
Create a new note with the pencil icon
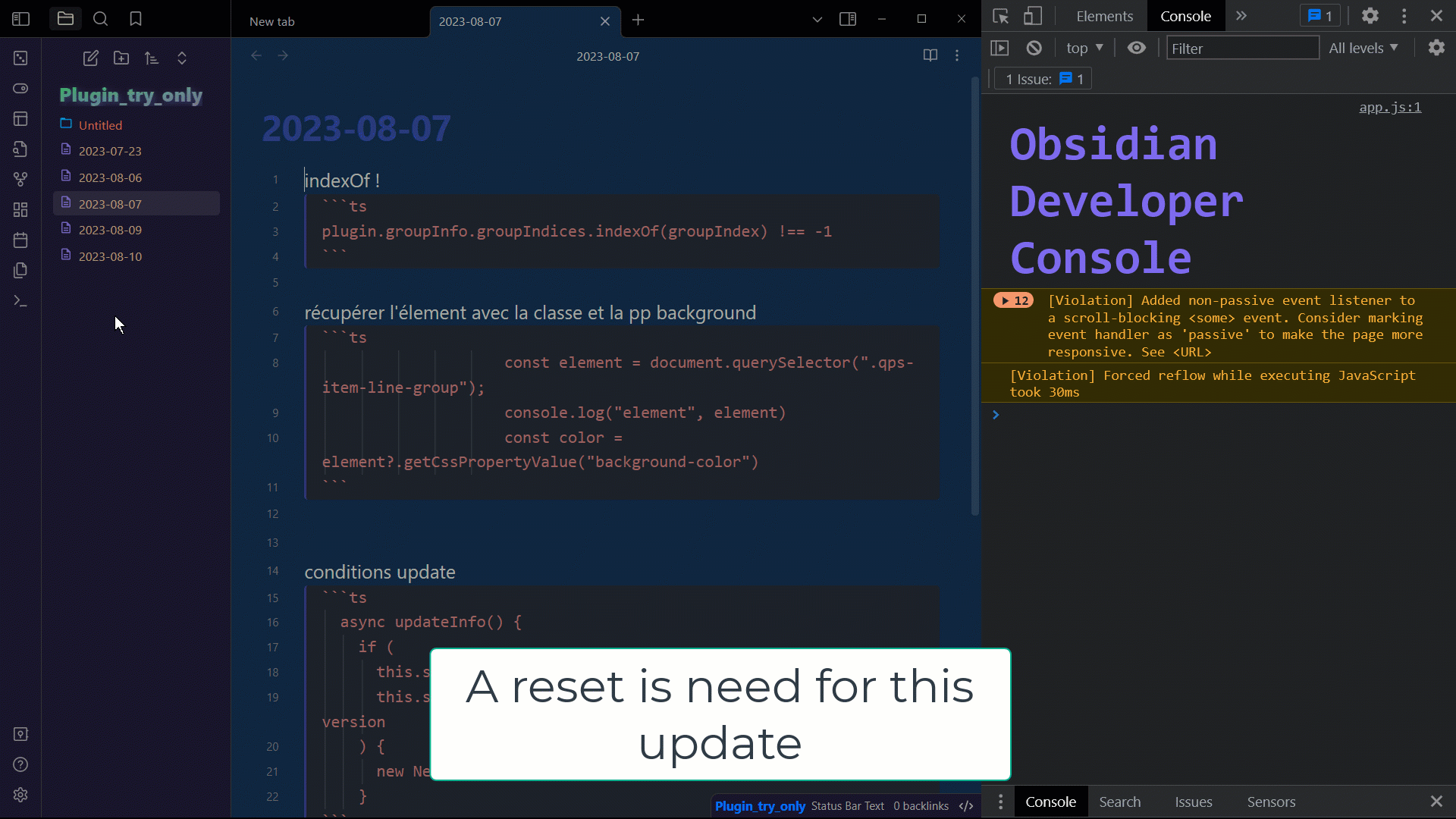(x=90, y=58)
